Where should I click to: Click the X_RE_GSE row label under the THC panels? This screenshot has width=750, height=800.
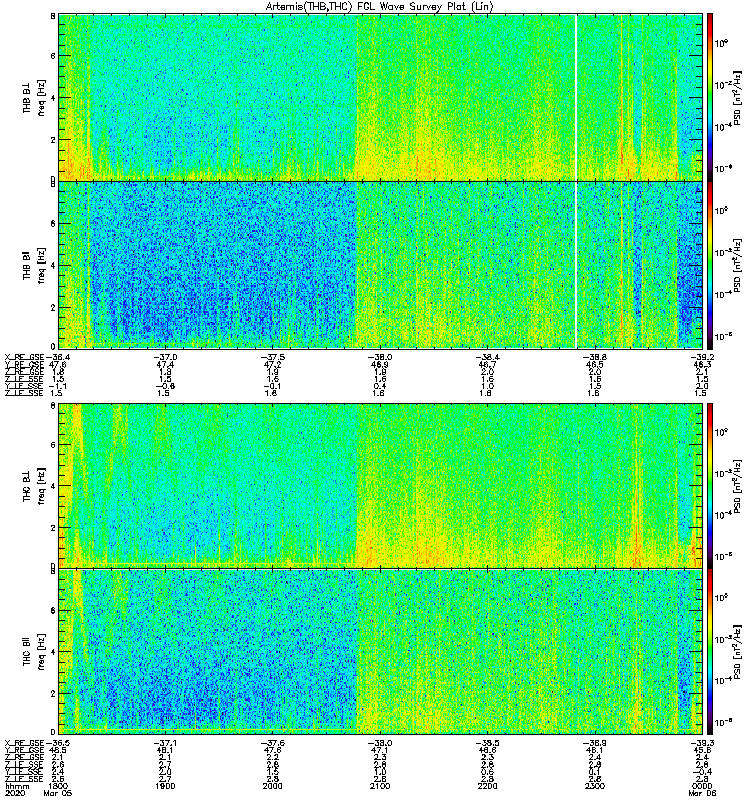(x=24, y=743)
